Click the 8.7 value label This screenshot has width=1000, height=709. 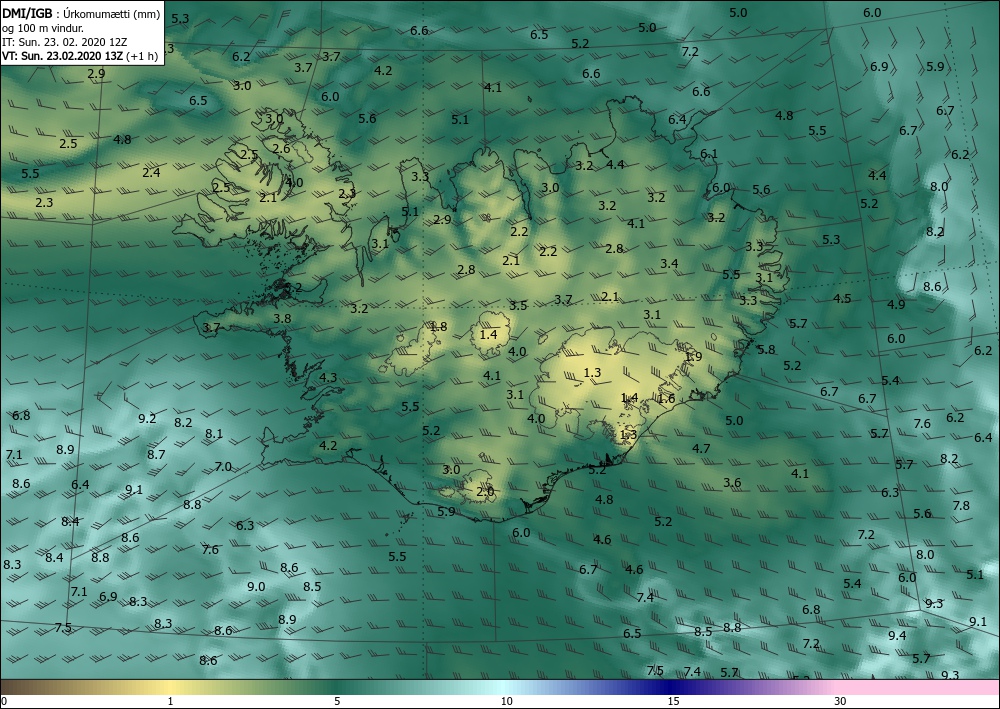[x=156, y=455]
